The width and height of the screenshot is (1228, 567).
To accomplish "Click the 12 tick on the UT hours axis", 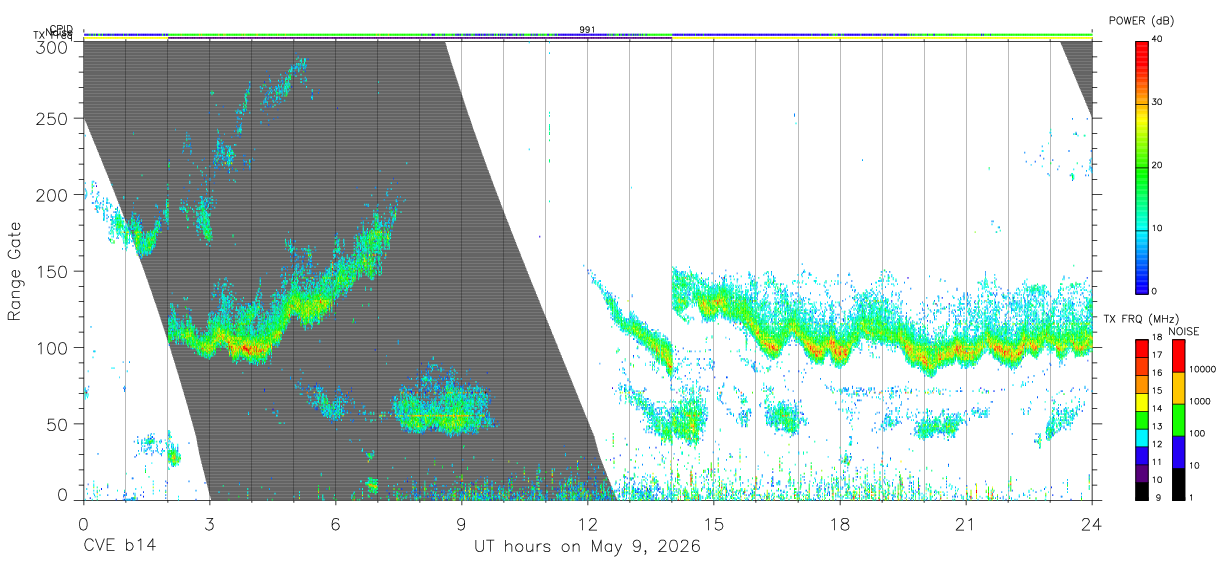I will 588,524.
